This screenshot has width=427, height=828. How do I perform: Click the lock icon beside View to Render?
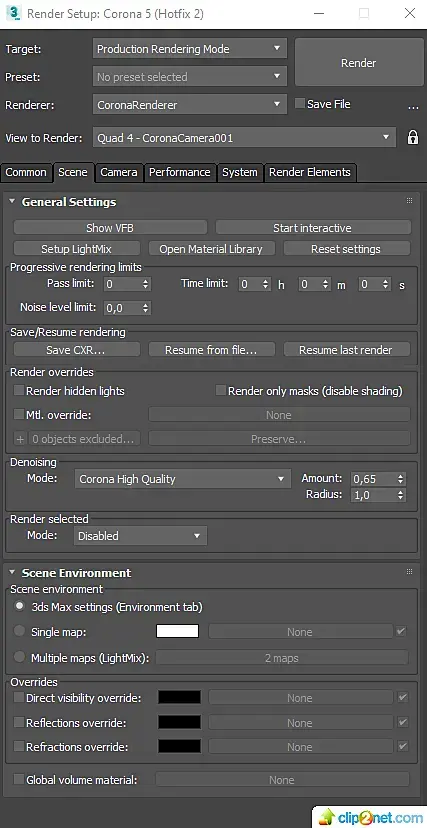coord(413,138)
